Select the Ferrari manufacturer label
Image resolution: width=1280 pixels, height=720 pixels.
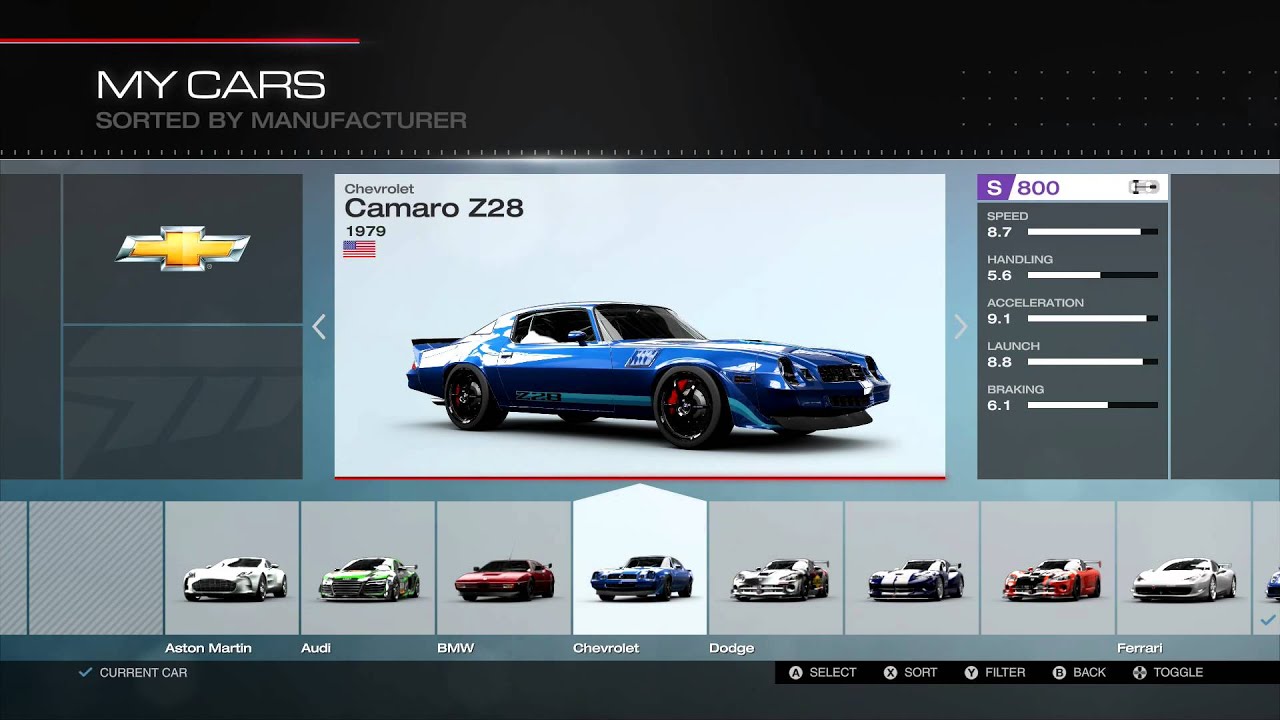(x=1139, y=648)
